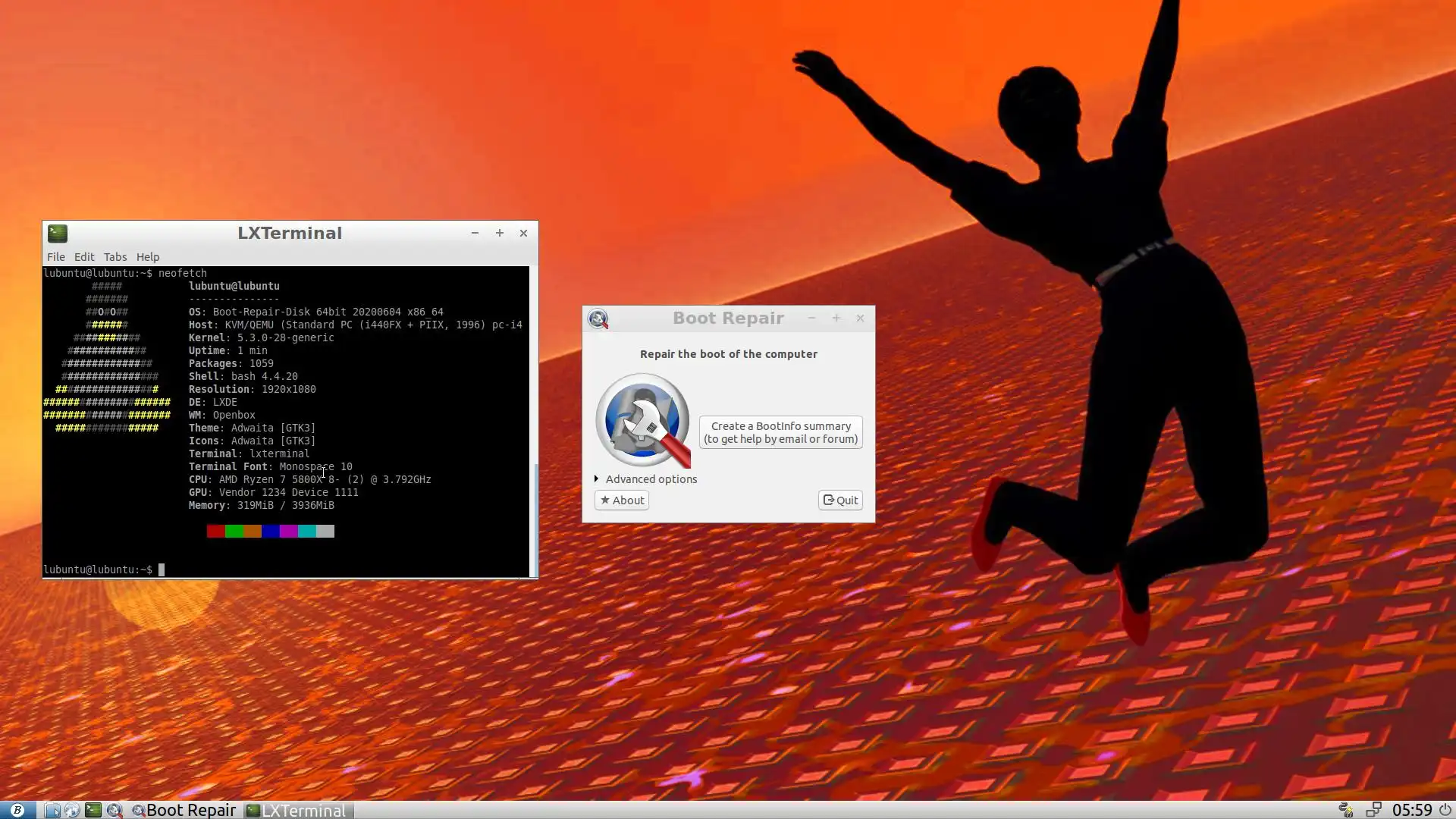Click the large Recommended repair wrench icon
Screen dimensions: 1456x819
point(643,420)
